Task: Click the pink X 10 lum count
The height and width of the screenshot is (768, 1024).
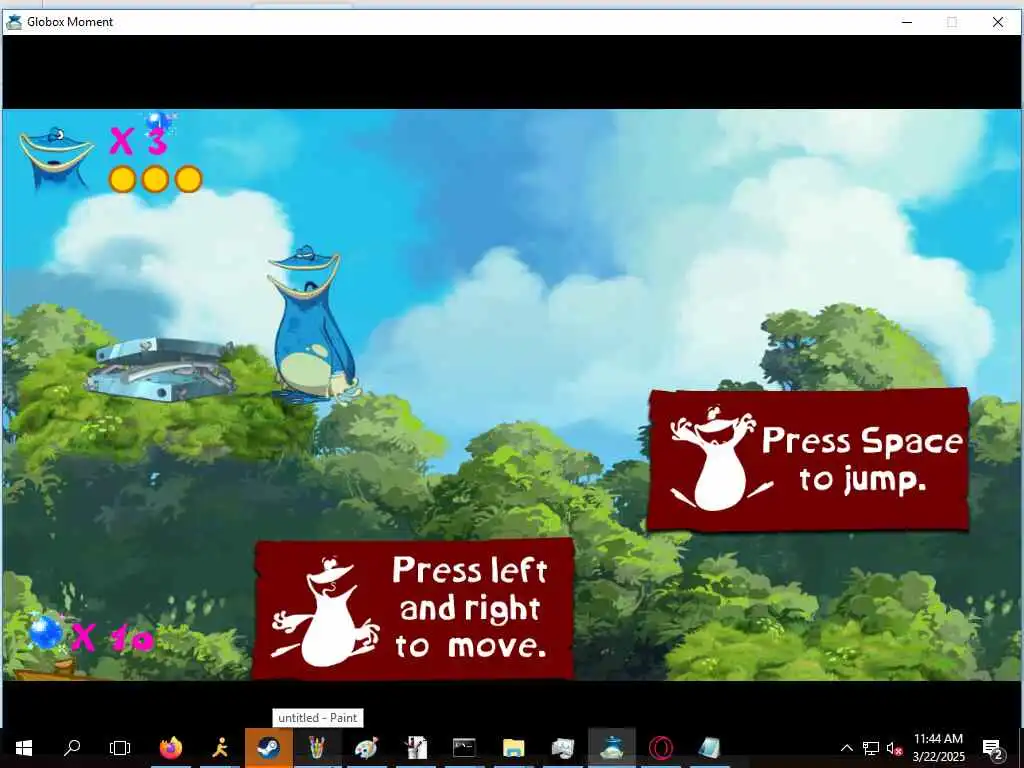Action: 112,637
